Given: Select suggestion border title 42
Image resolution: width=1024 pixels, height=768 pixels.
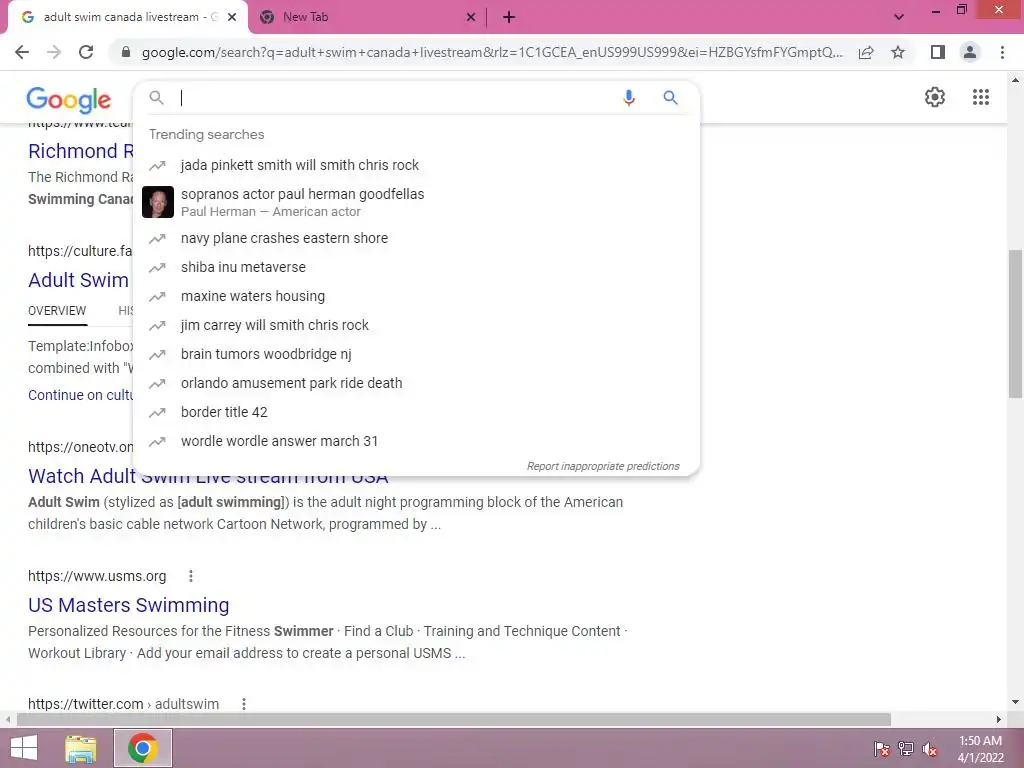Looking at the screenshot, I should click(416, 412).
